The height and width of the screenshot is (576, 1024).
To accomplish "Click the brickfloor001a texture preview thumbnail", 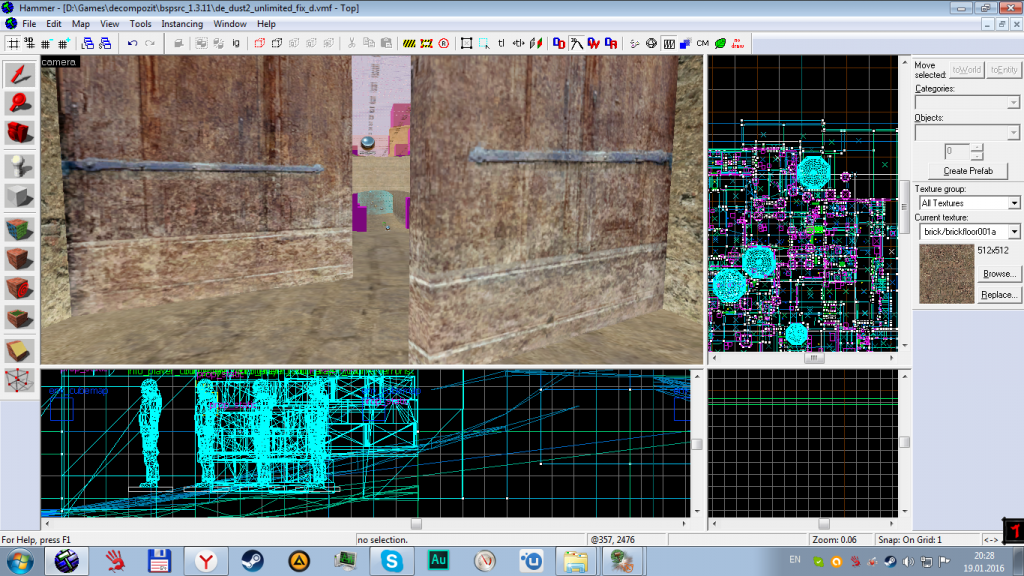I will pos(945,273).
